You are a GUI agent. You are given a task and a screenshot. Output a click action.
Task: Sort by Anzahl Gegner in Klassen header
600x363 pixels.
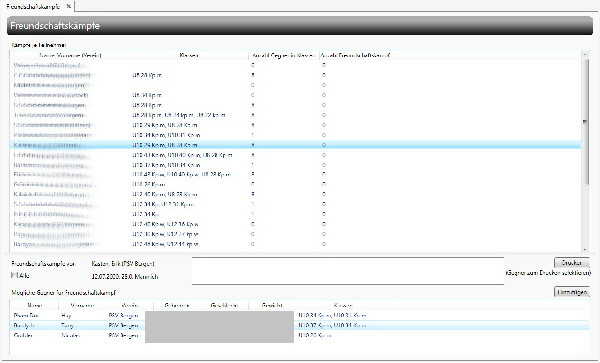pyautogui.click(x=284, y=55)
